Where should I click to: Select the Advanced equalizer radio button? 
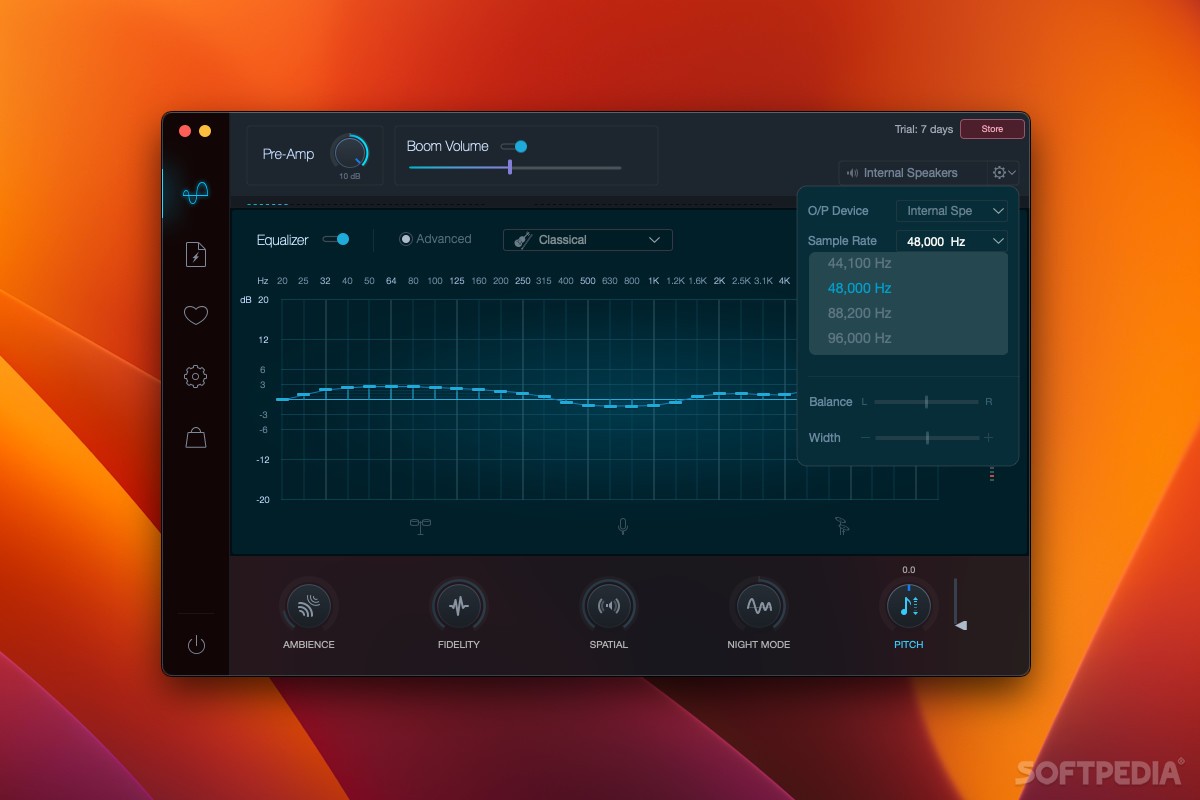click(x=406, y=239)
